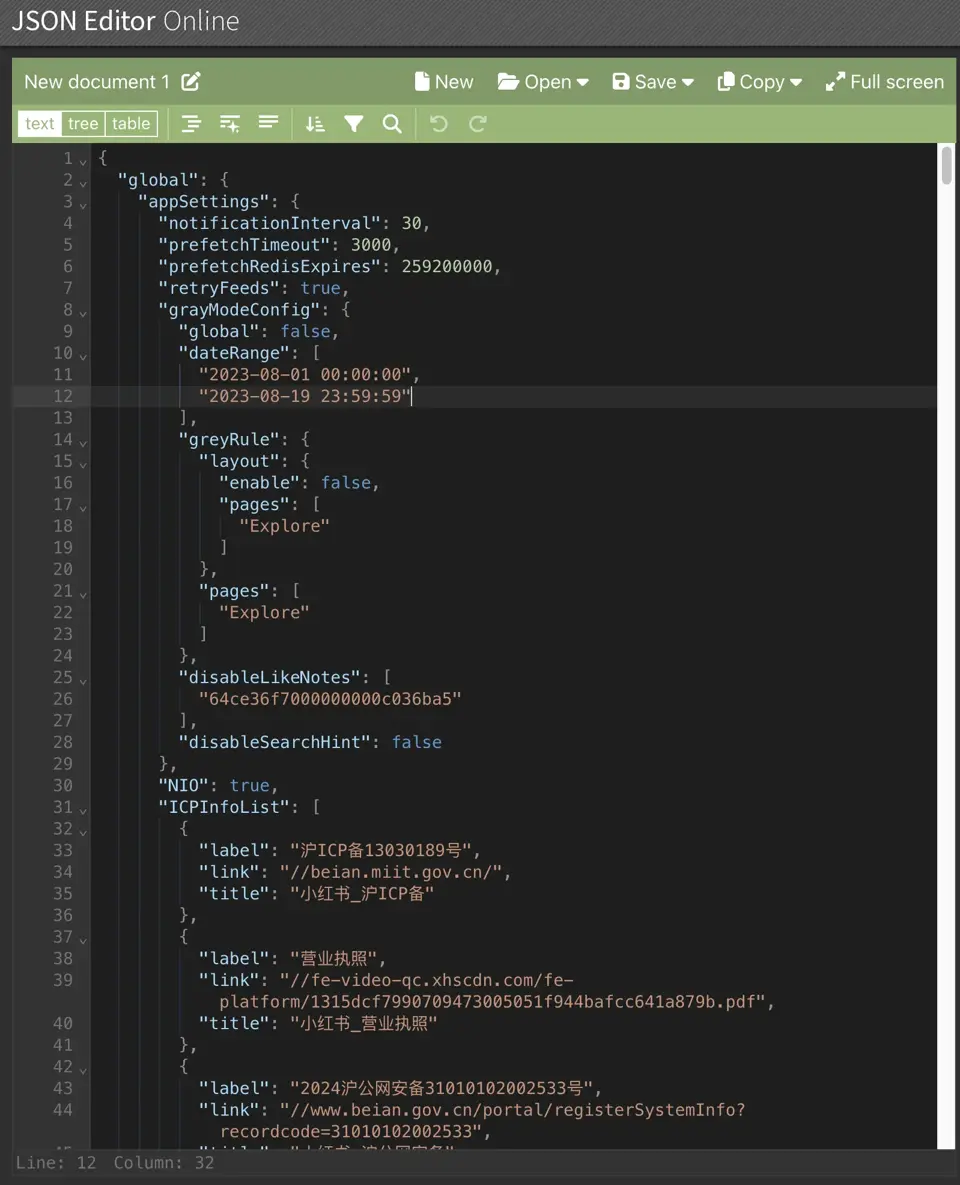Click line number 12 in gutter
The width and height of the screenshot is (960, 1185).
[63, 396]
